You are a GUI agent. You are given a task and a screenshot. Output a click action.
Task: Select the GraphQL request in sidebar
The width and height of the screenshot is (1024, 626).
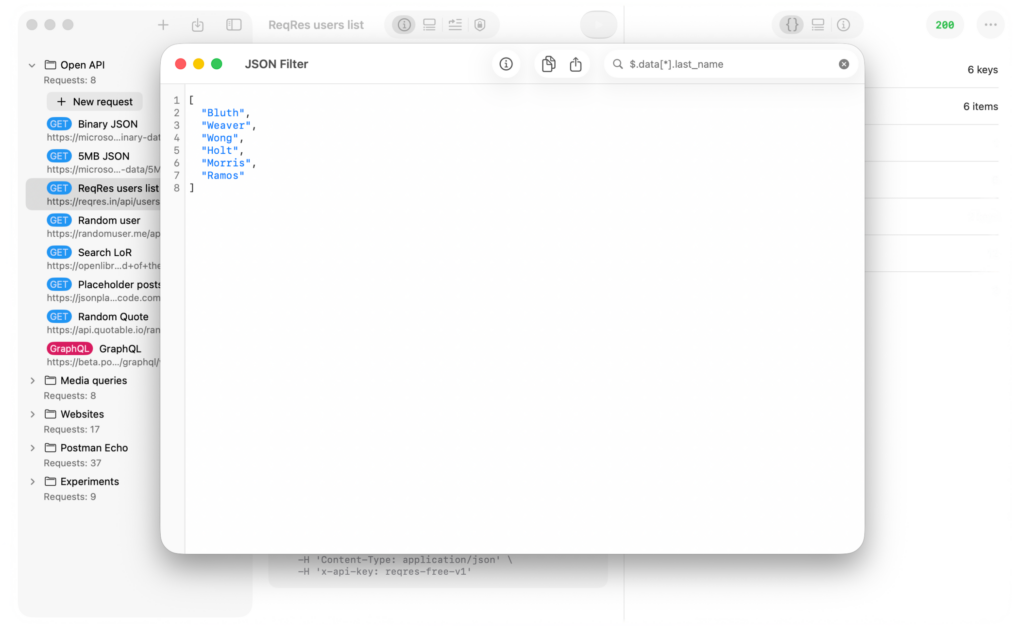point(119,349)
